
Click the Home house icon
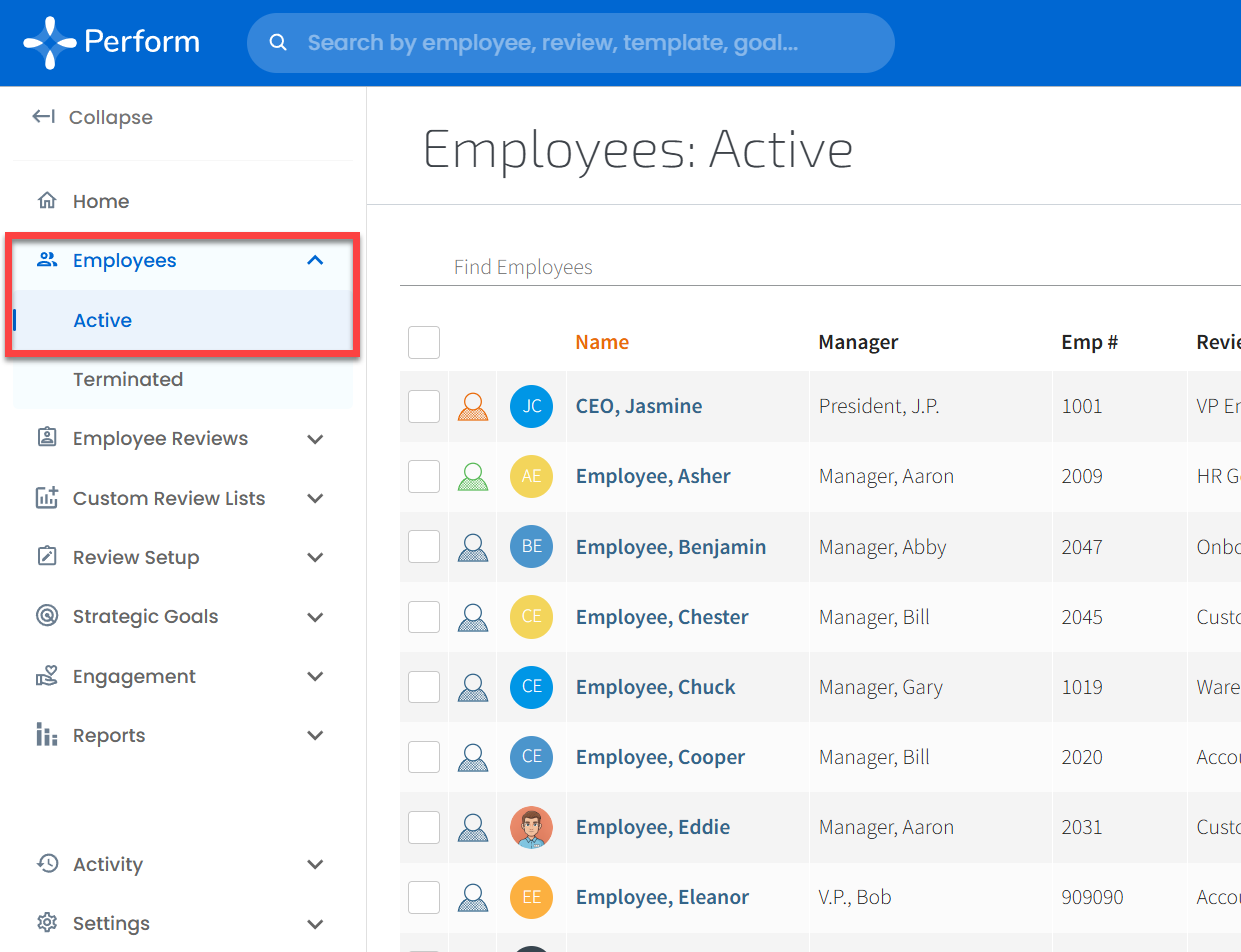[x=46, y=200]
